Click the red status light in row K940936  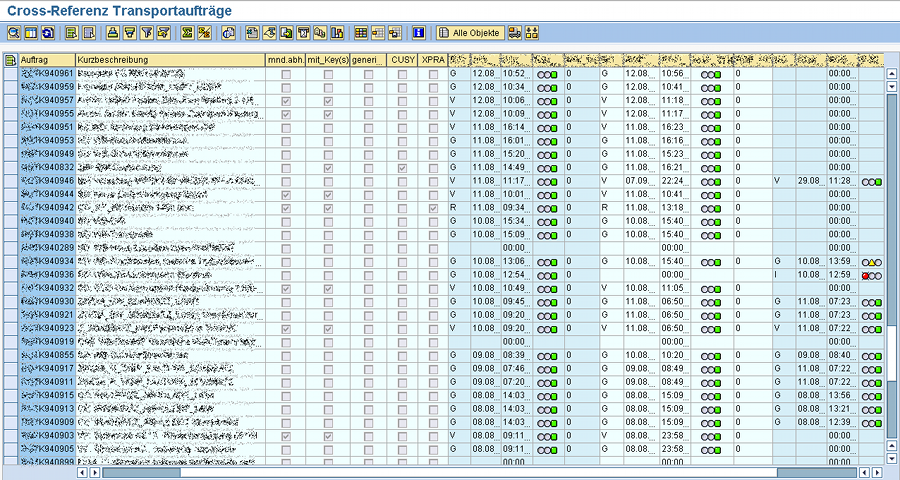click(x=865, y=276)
